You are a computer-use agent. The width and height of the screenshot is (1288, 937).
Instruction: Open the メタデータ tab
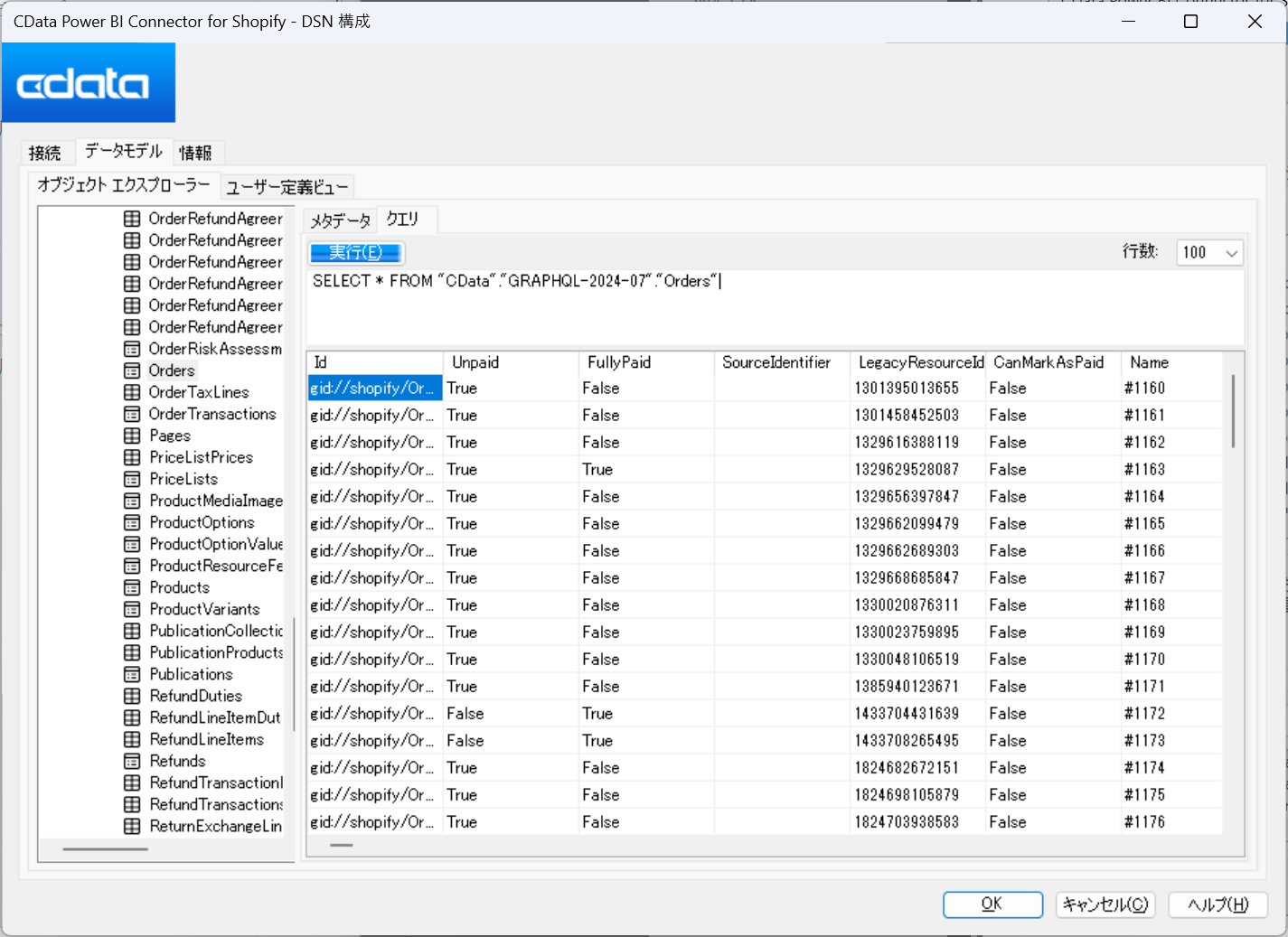[340, 220]
